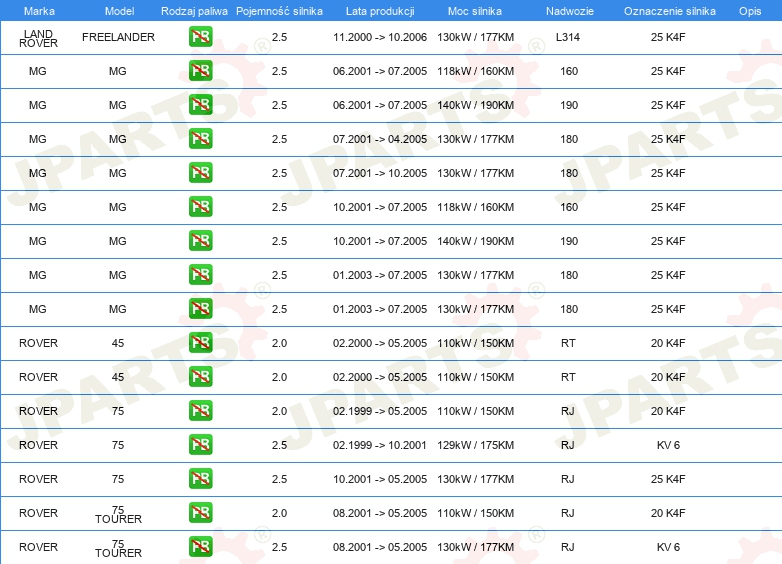Click the Opis column header

pos(750,11)
